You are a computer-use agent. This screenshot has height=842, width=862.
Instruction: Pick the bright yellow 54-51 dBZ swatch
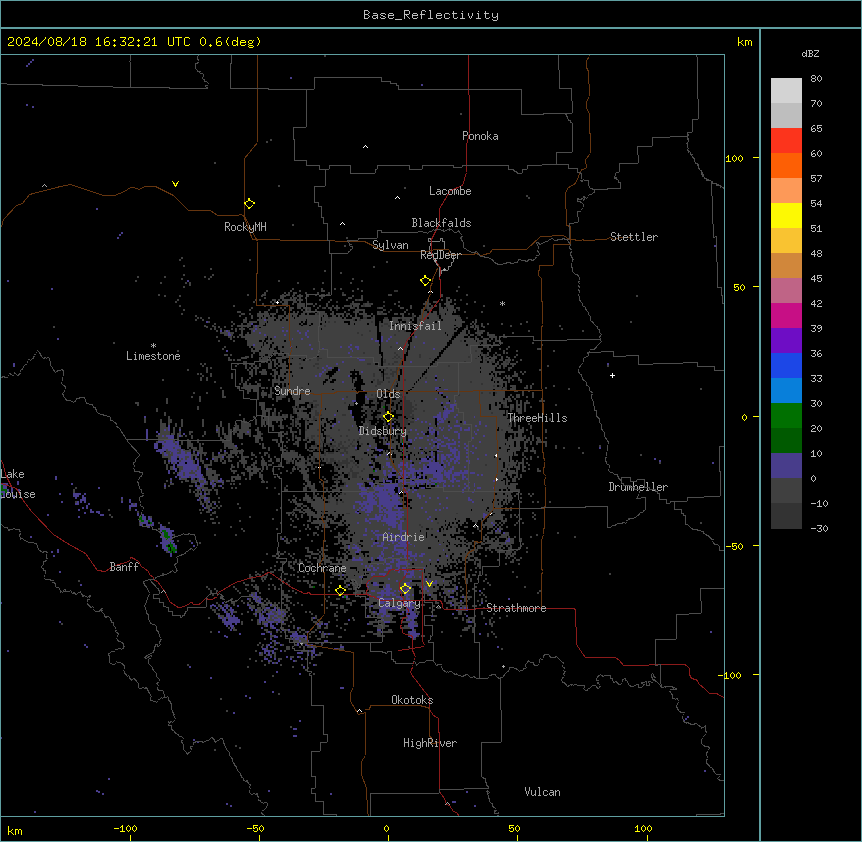(x=786, y=215)
